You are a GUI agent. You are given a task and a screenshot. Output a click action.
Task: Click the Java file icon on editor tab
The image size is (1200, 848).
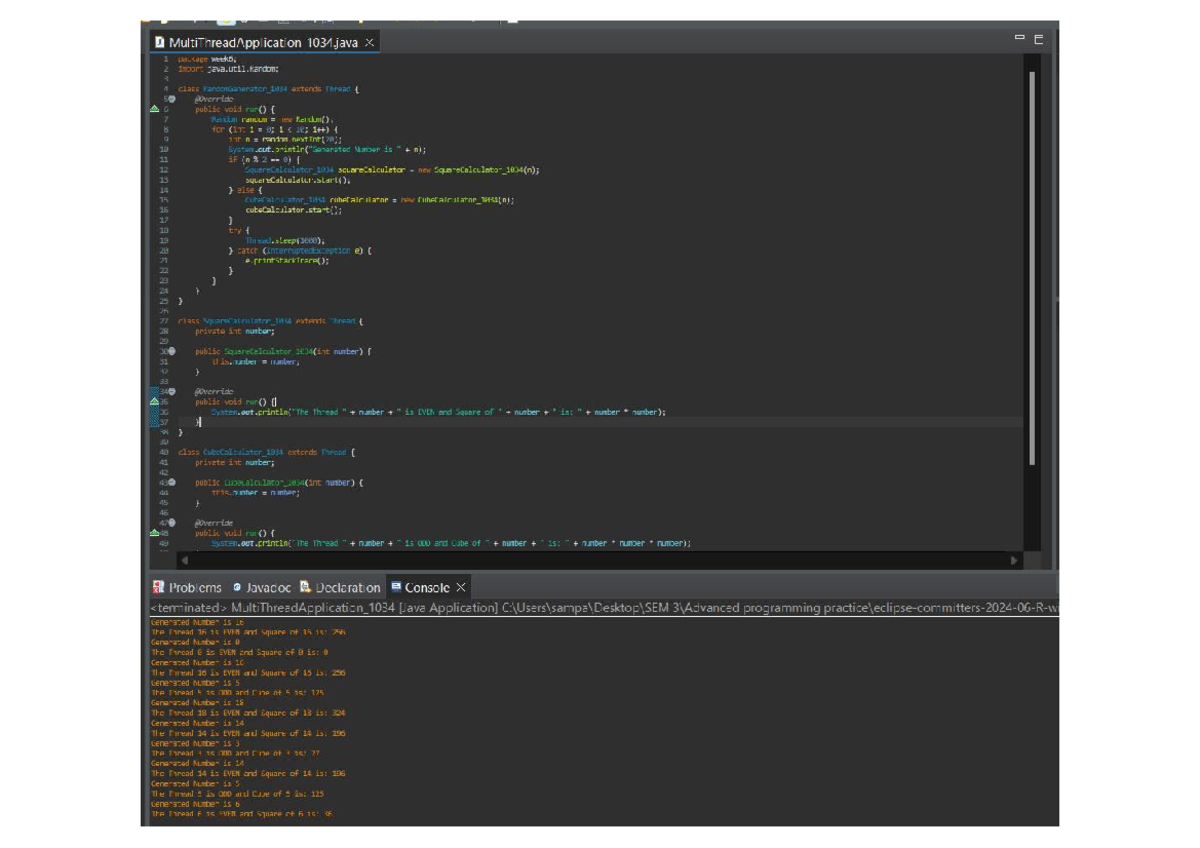click(x=159, y=42)
